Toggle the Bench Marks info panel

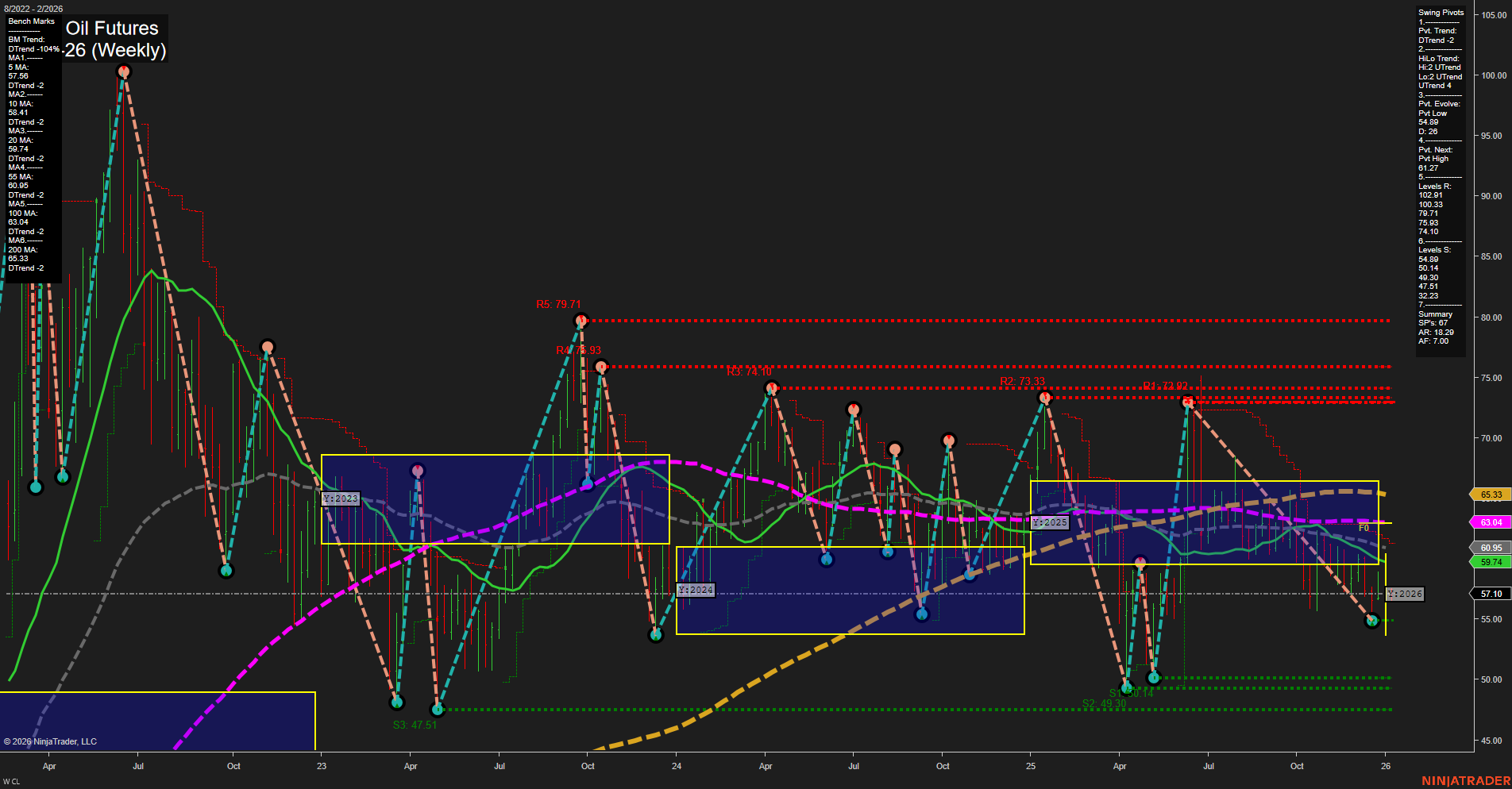coord(32,21)
